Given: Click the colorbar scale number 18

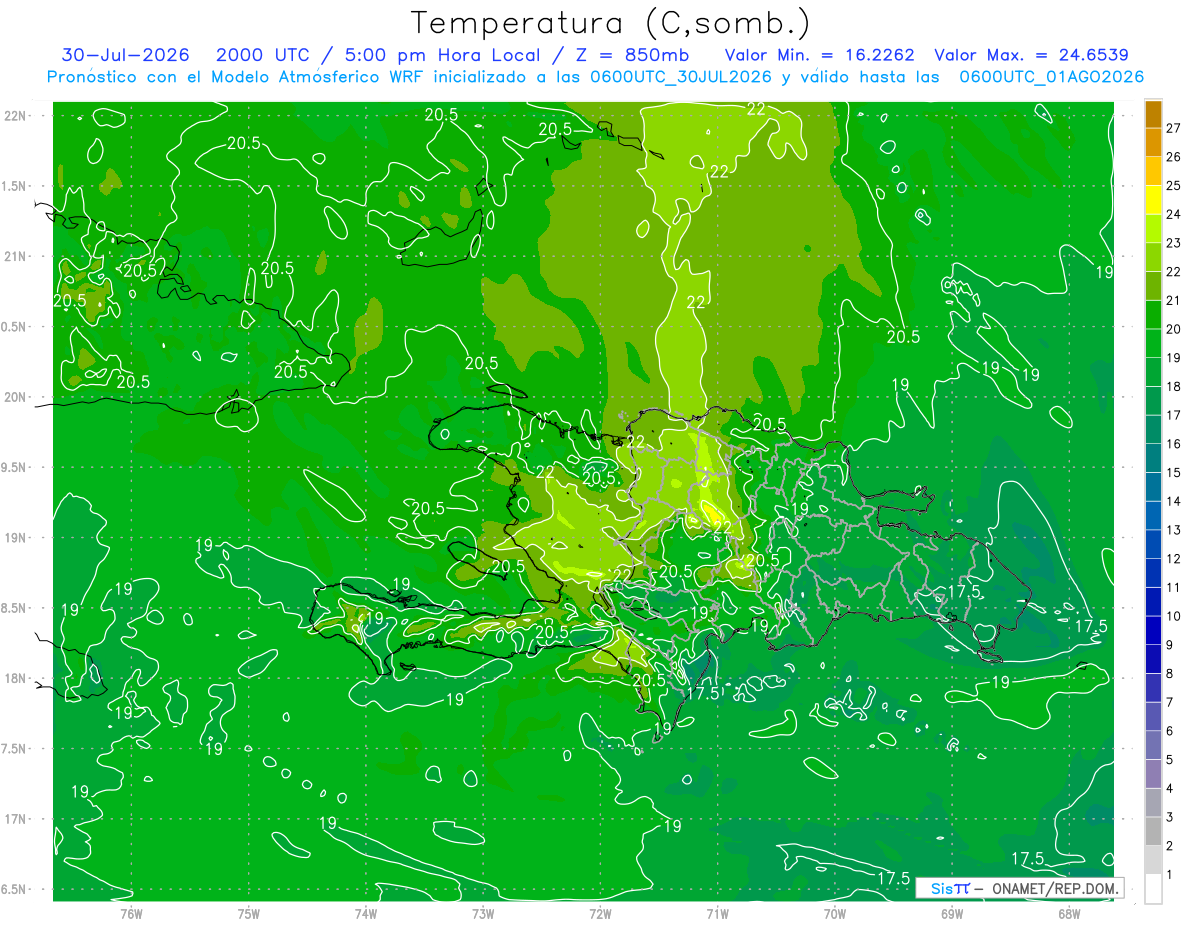Looking at the screenshot, I should (1173, 386).
